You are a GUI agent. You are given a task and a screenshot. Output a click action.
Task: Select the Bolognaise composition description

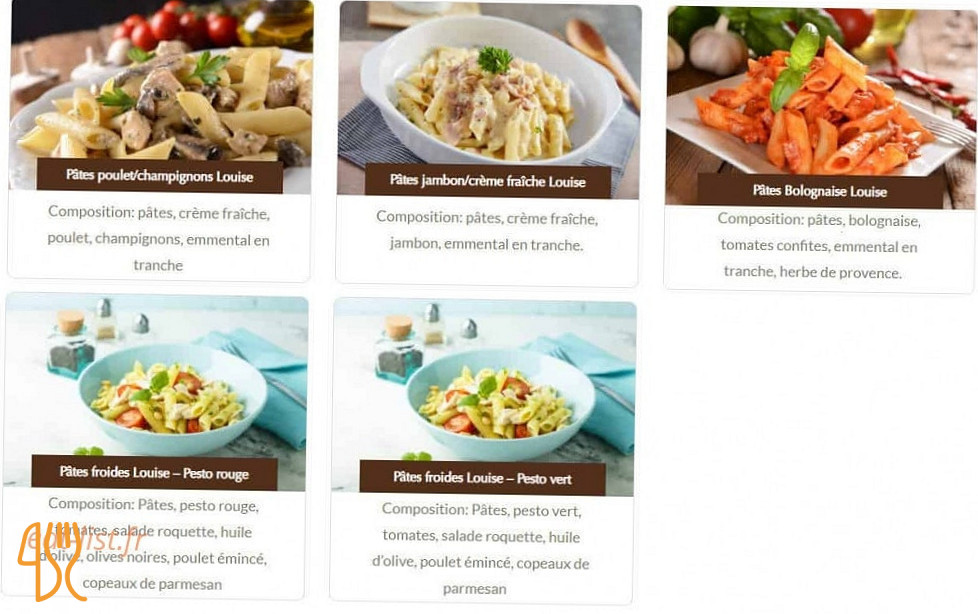click(x=818, y=246)
